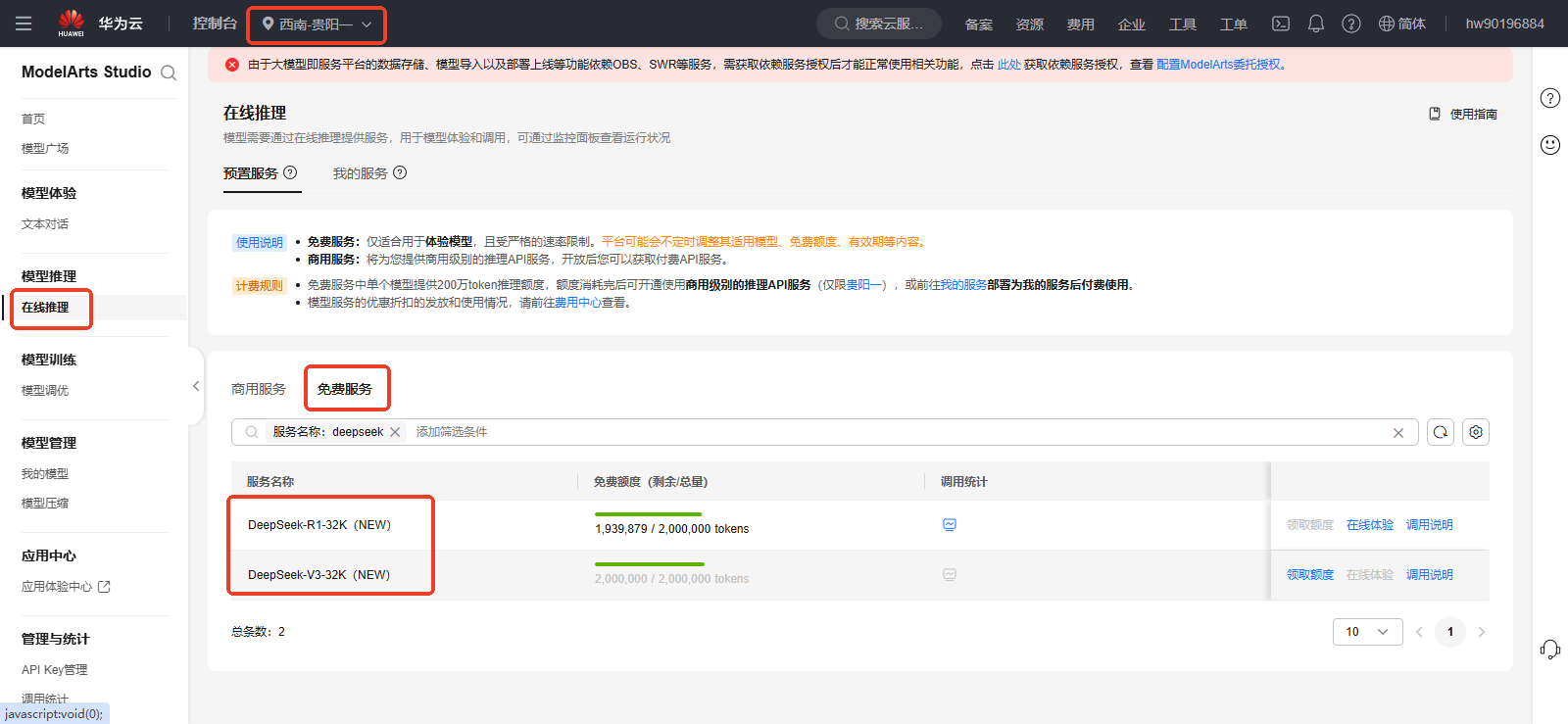The height and width of the screenshot is (724, 1568).
Task: Dismiss the red error alert icon
Action: 232,65
